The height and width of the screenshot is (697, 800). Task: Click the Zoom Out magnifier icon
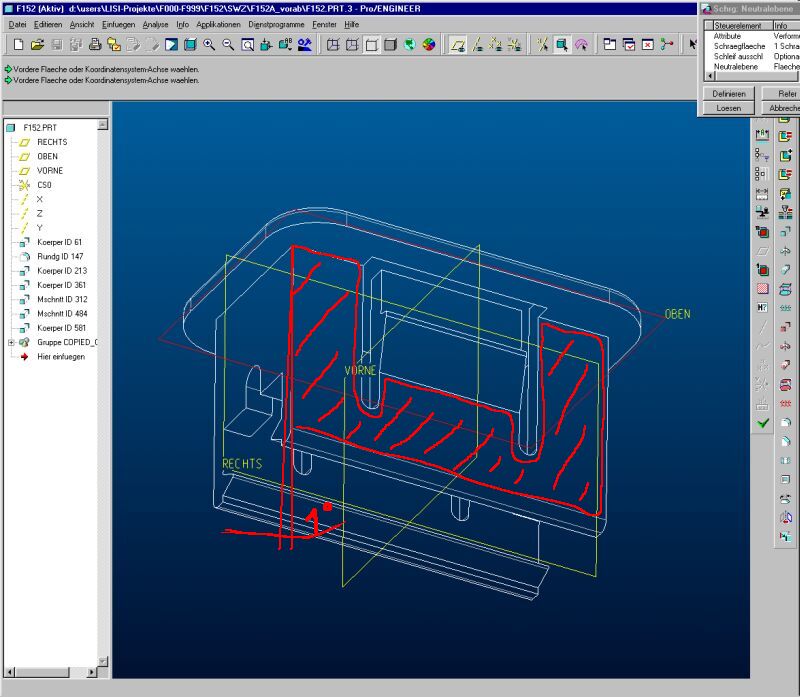click(228, 45)
